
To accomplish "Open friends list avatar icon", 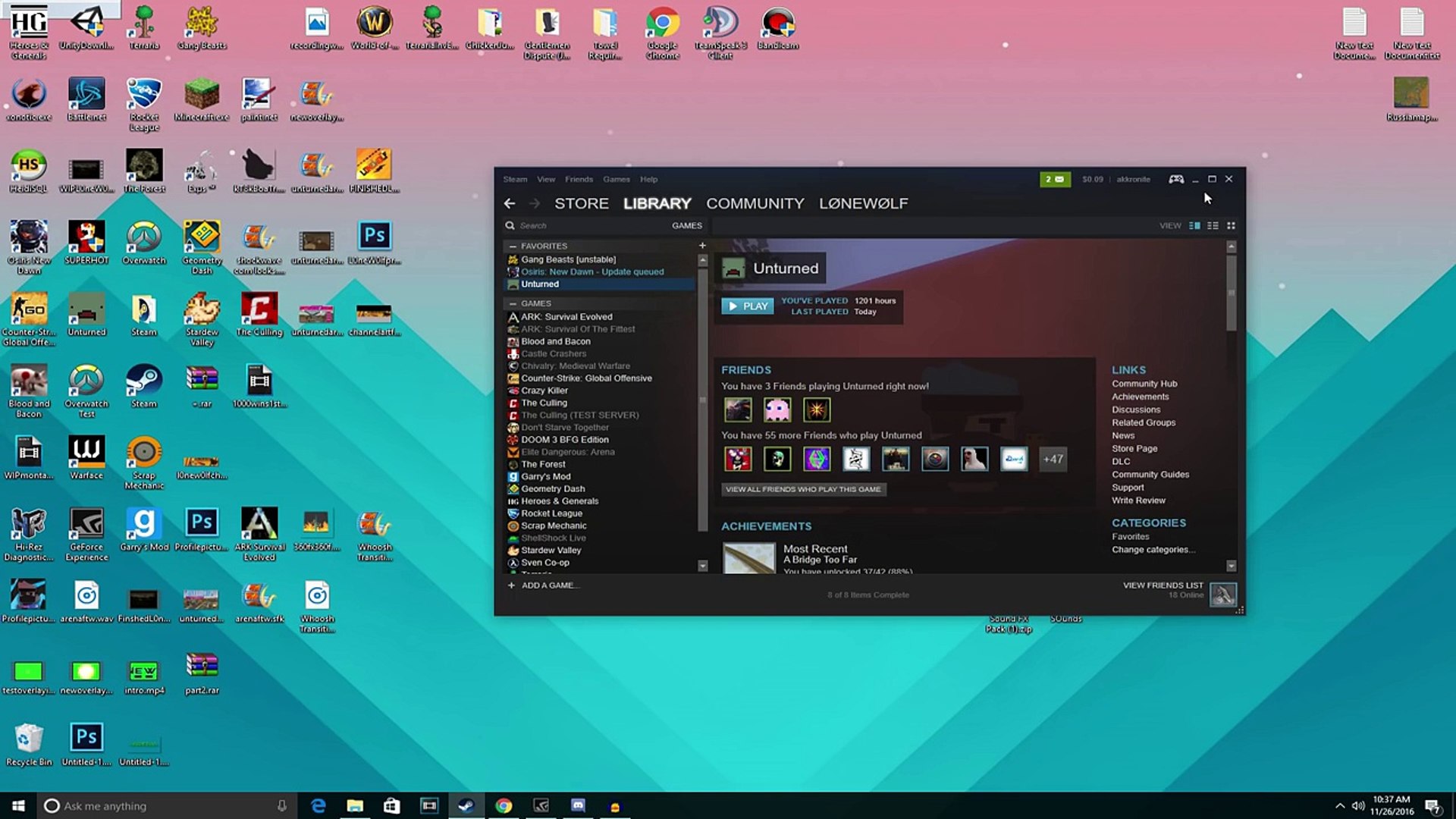I will 1222,594.
